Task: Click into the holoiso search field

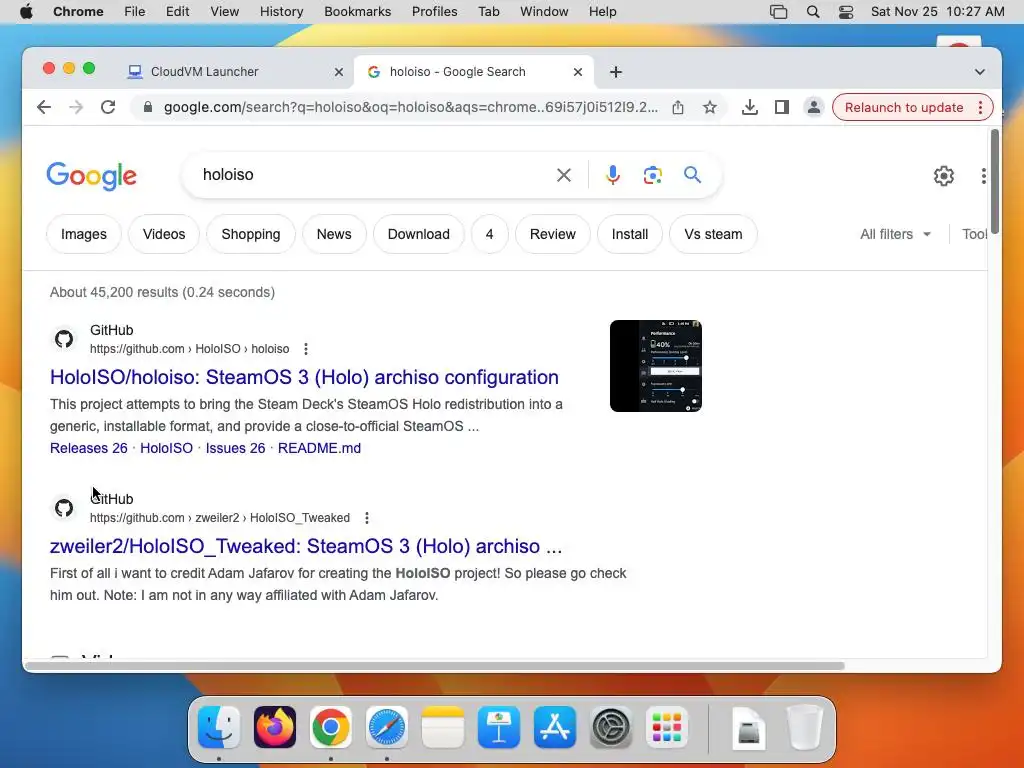Action: click(x=372, y=174)
